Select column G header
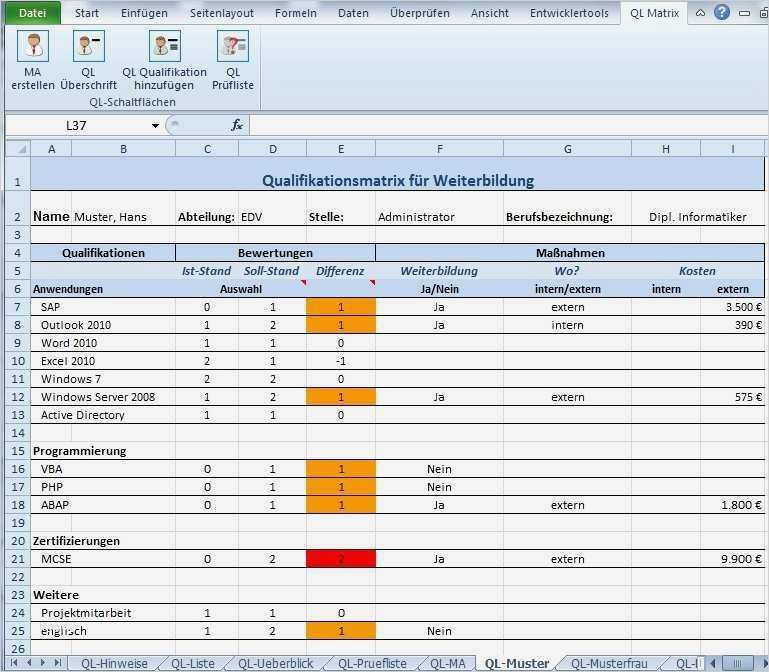Screen dimensions: 769x672 (x=567, y=149)
